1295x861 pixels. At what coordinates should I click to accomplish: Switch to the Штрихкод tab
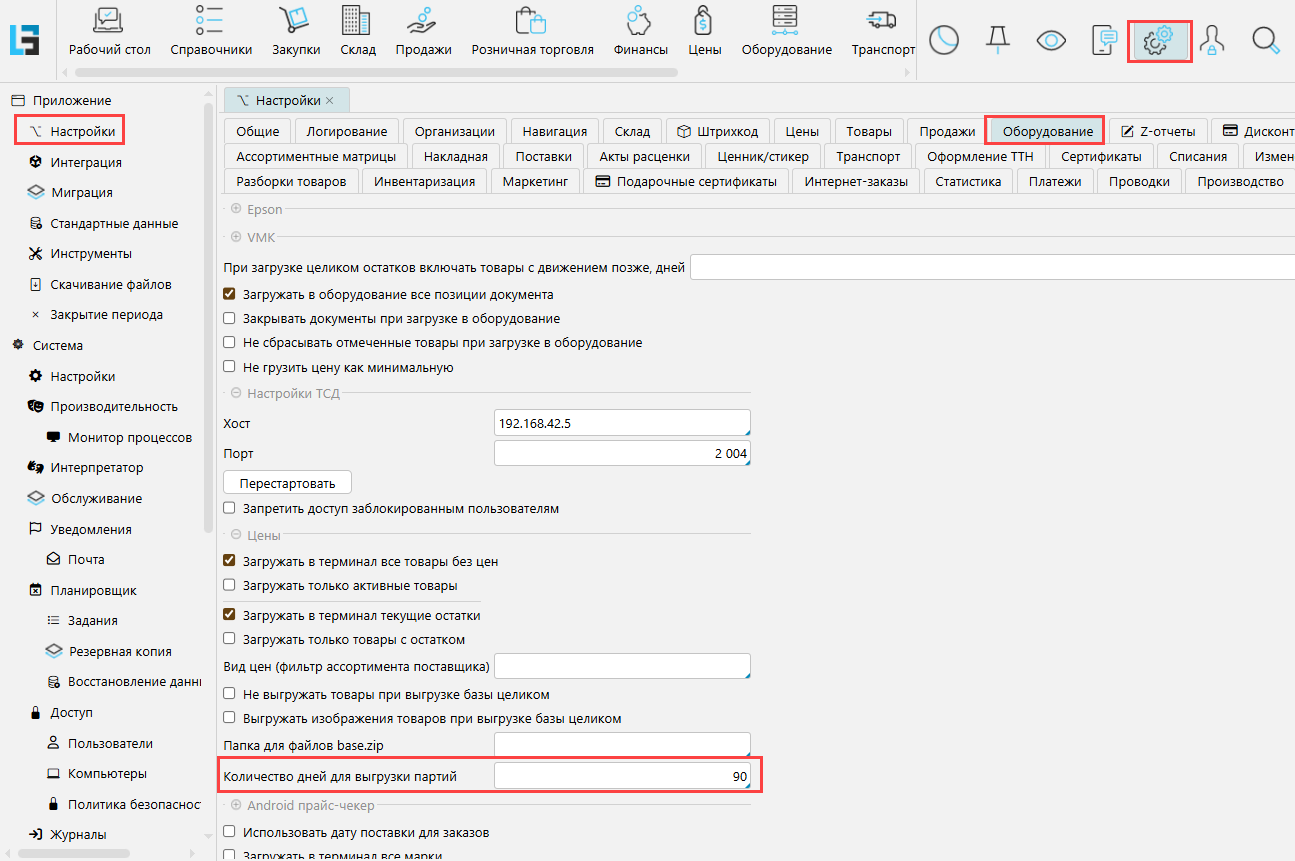point(717,131)
